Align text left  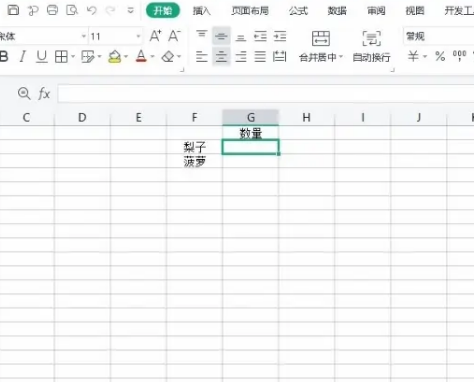[x=202, y=57]
